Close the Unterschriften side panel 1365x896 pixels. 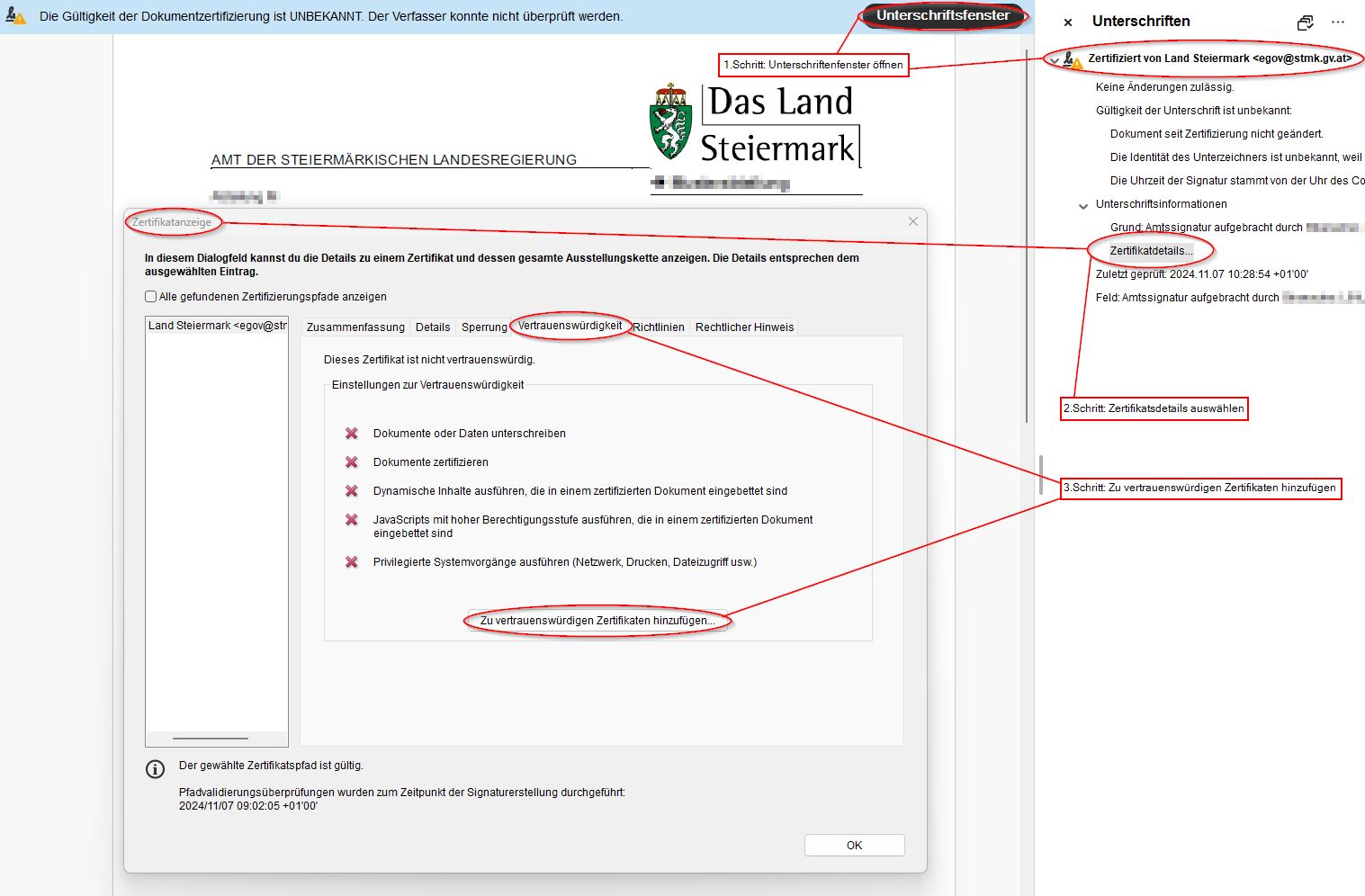coord(1068,22)
